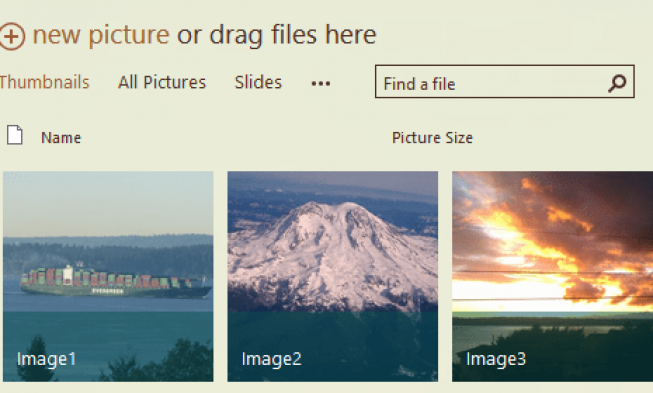Select the sunset clouds photo thumbnail

[x=553, y=276]
